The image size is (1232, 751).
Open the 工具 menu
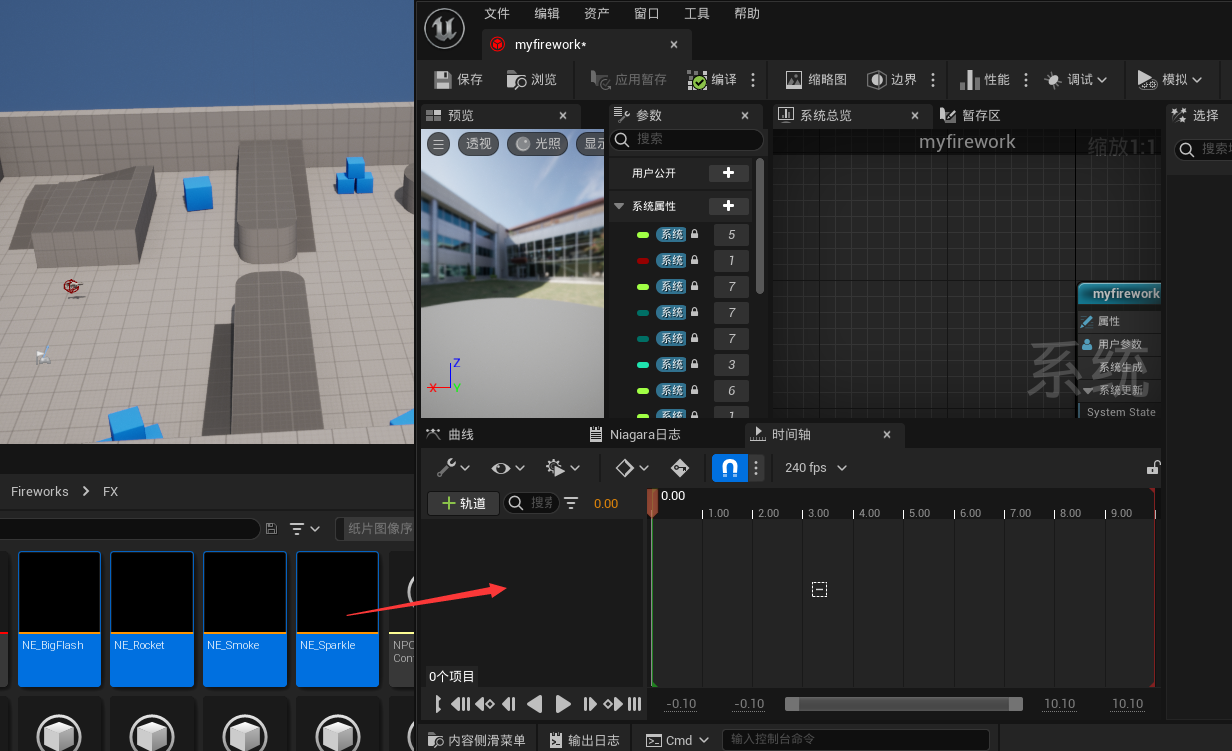(x=697, y=13)
